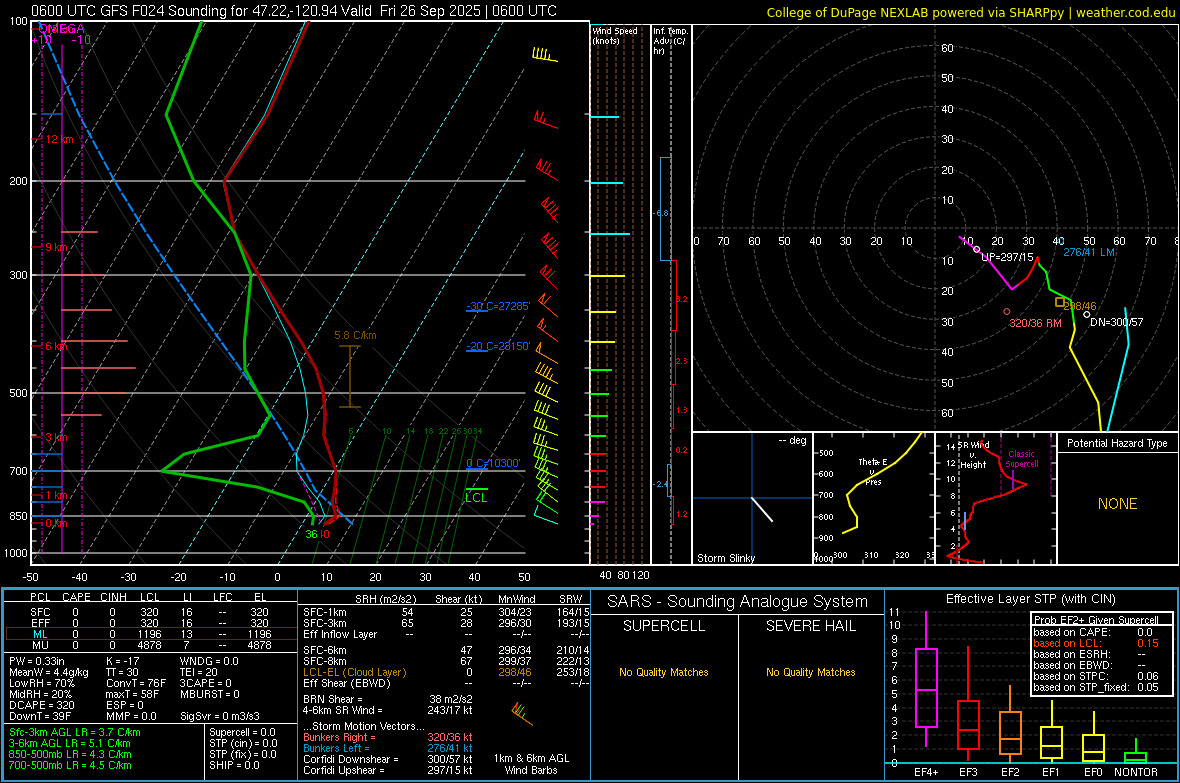
Task: Click the -20 C=23150' level label
Action: (x=498, y=346)
